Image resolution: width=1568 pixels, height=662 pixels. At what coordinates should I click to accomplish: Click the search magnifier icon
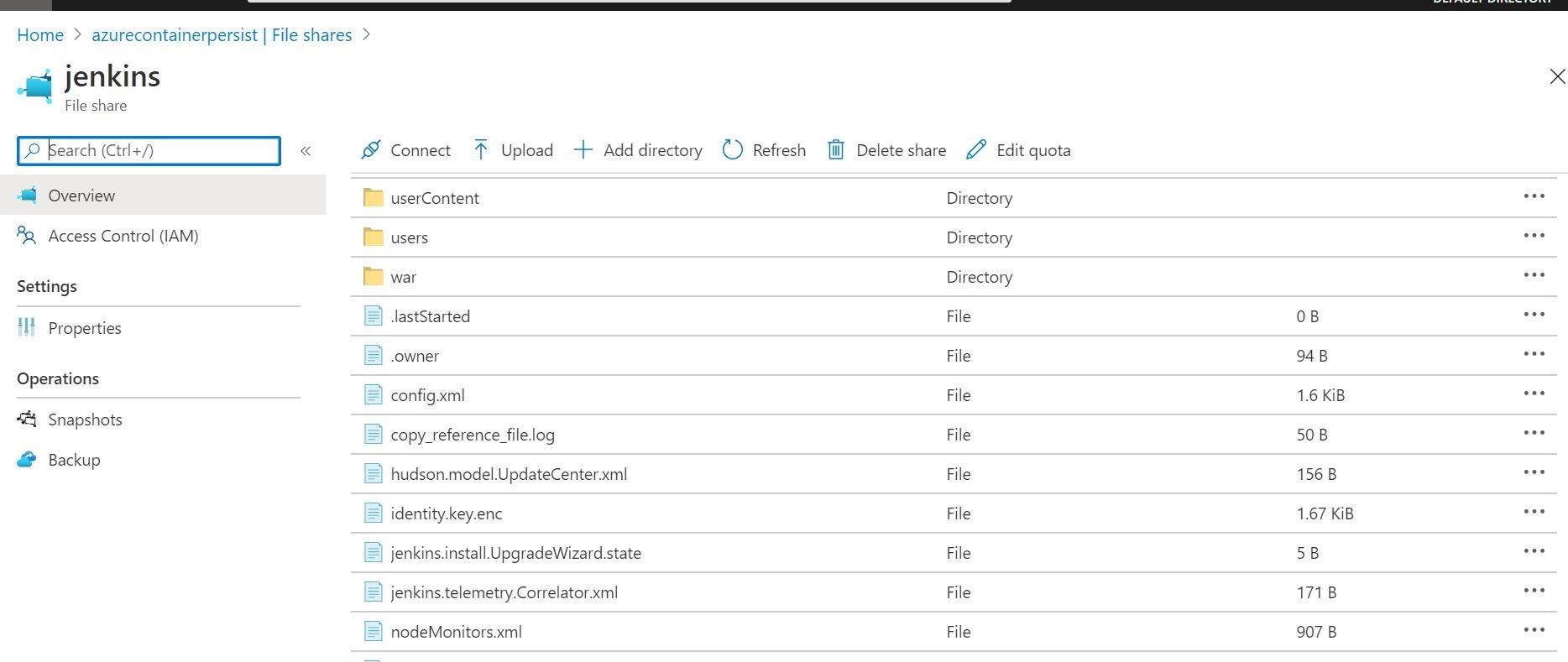click(32, 150)
